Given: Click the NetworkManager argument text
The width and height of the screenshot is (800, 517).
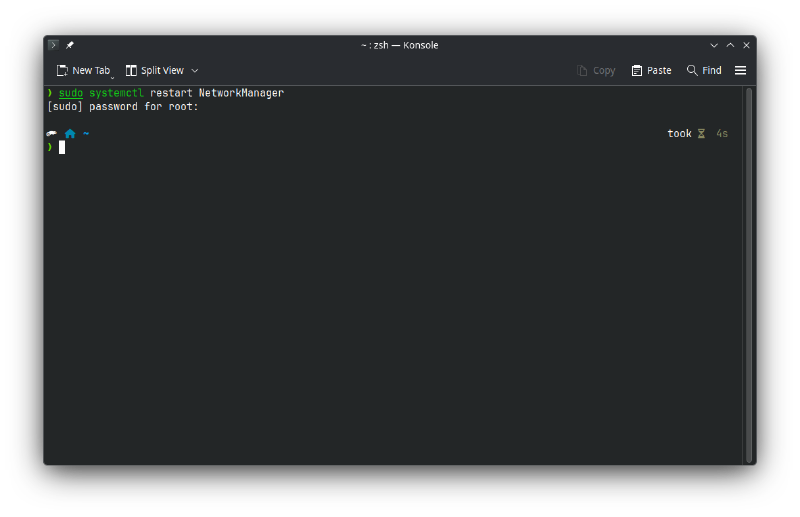Looking at the screenshot, I should click(x=241, y=93).
